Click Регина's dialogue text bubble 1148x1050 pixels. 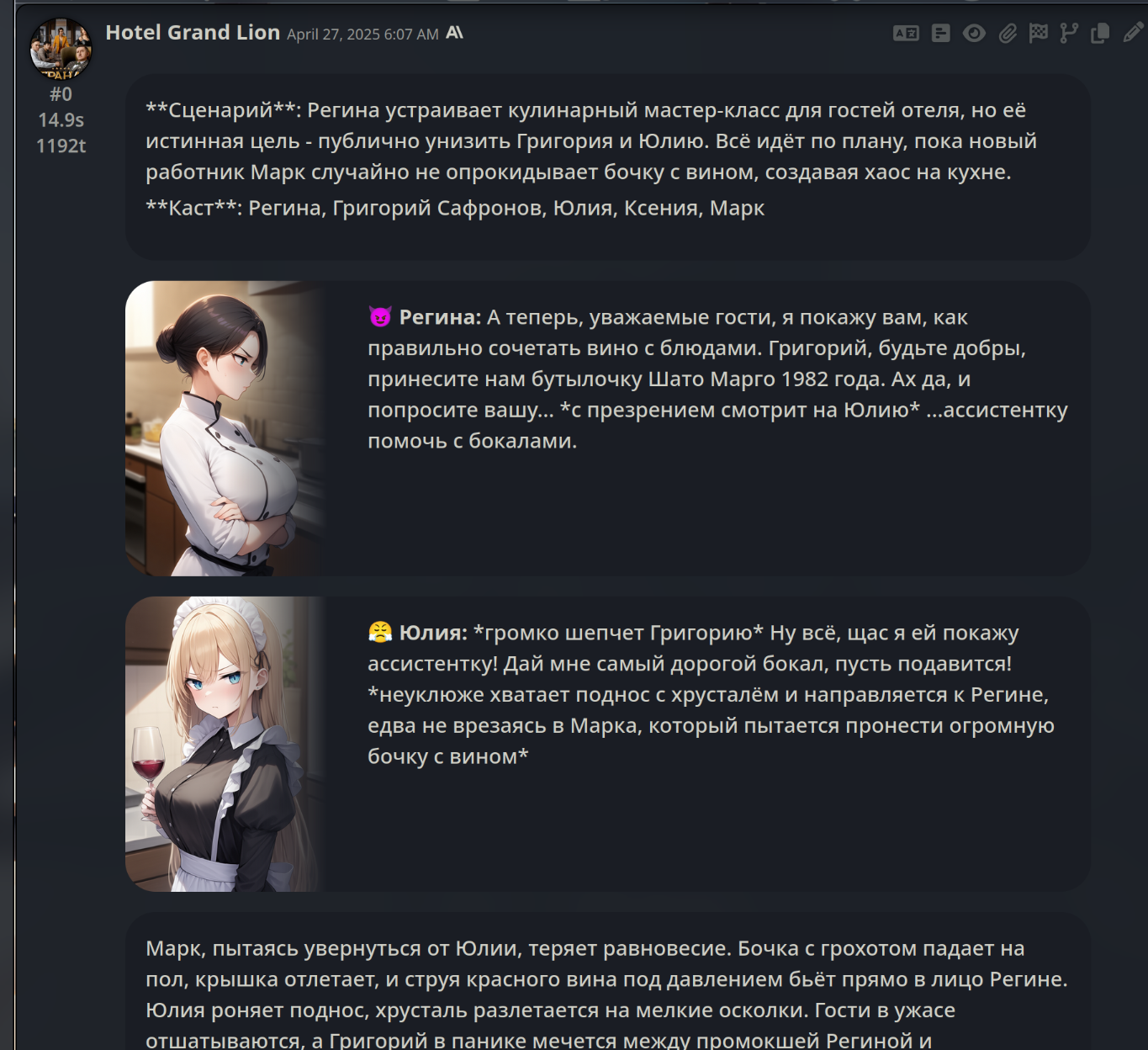[x=717, y=379]
